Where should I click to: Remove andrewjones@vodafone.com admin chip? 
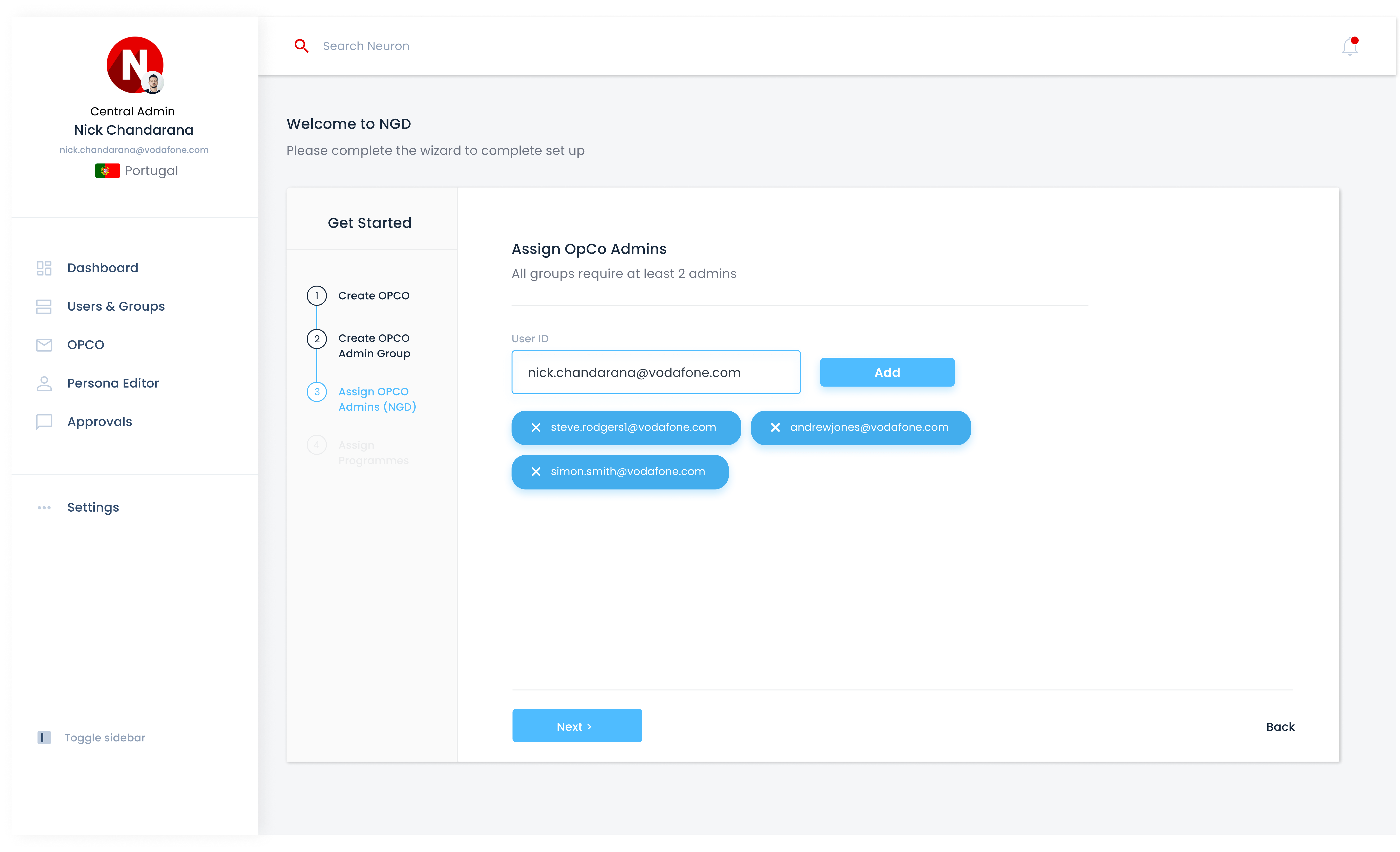point(775,427)
